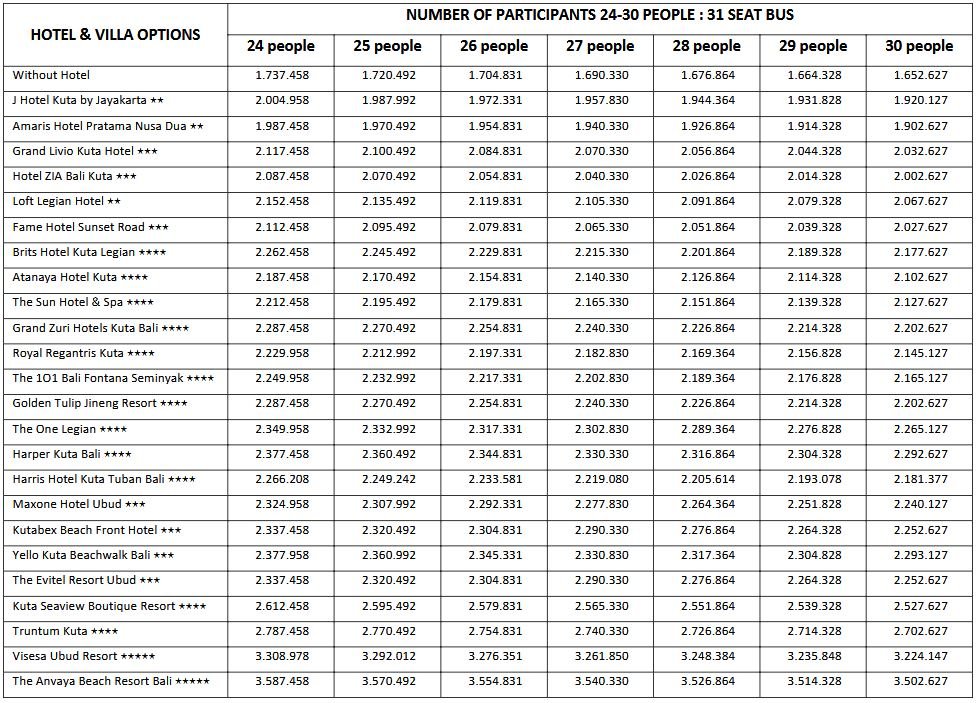977x703 pixels.
Task: Click Loft Legian Hotel price for 26 people
Action: click(x=495, y=201)
